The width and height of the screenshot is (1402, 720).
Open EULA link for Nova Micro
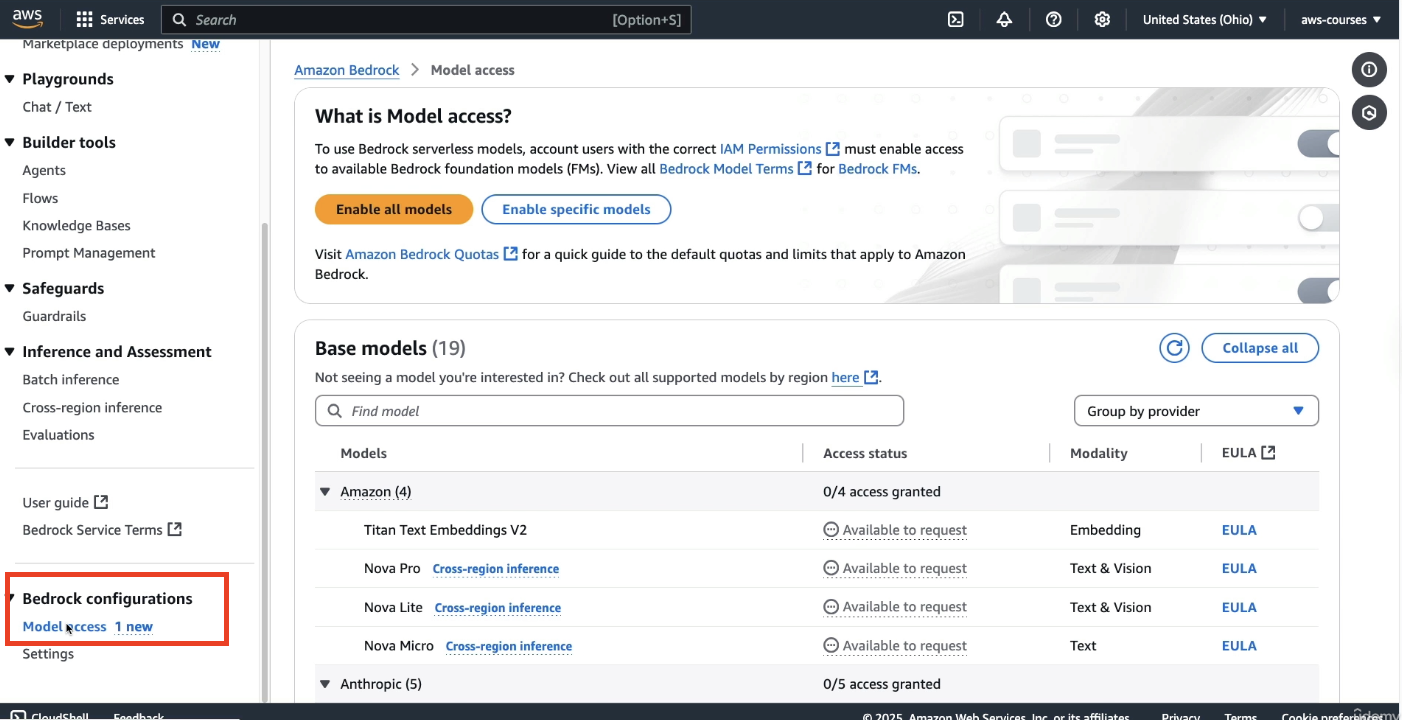tap(1239, 645)
